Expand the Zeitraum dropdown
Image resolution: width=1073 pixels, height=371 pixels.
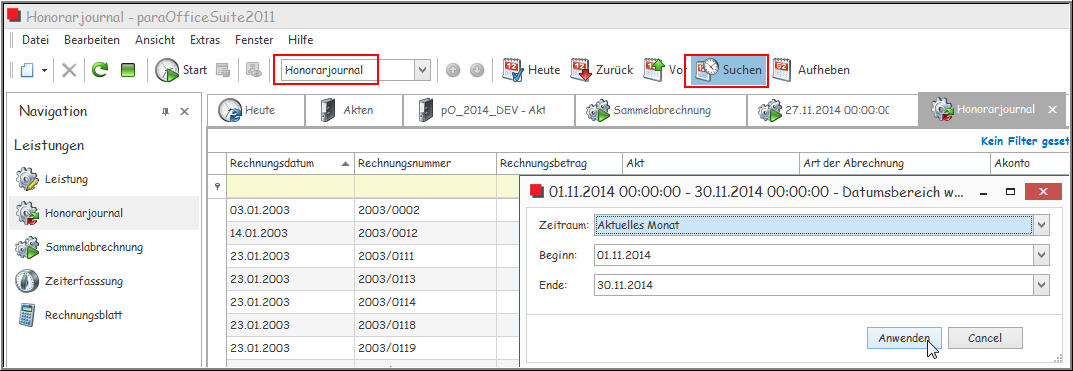[x=1042, y=225]
